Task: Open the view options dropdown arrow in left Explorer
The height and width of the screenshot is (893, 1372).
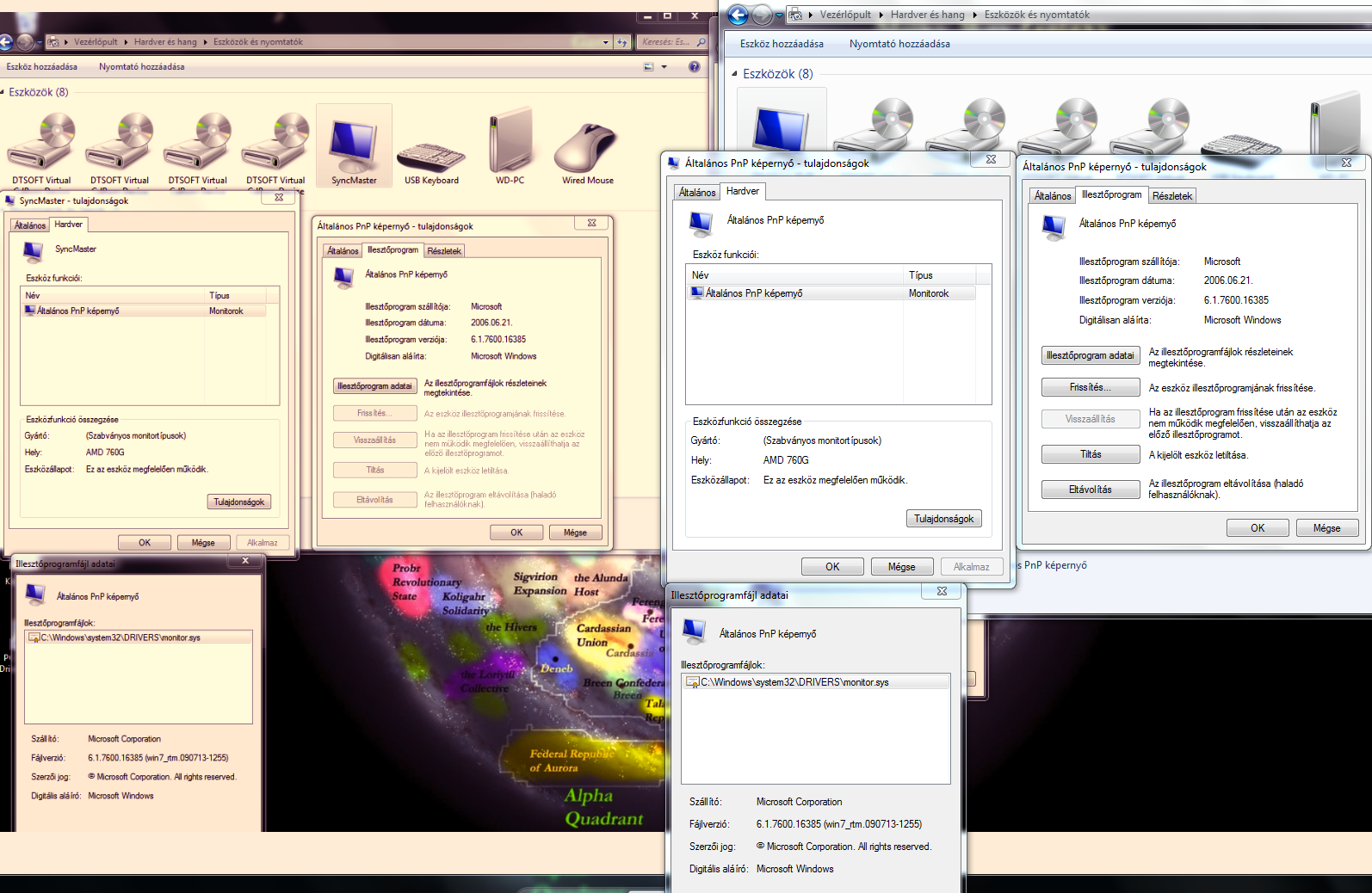Action: click(x=664, y=67)
